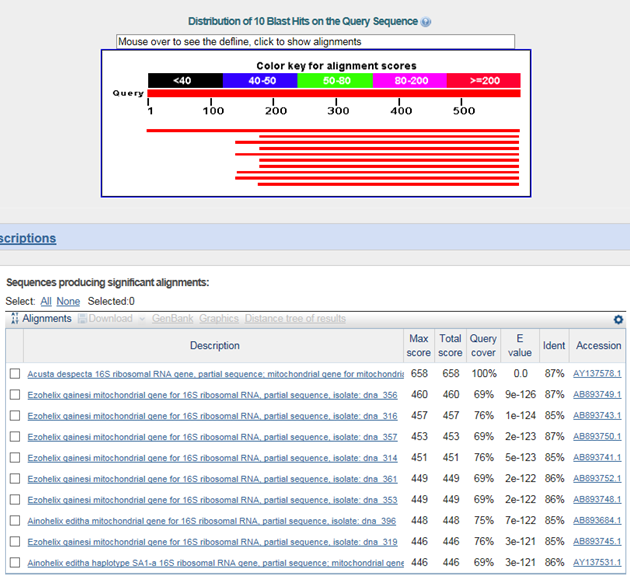
Task: Expand the Descriptions section header
Action: [x=28, y=238]
